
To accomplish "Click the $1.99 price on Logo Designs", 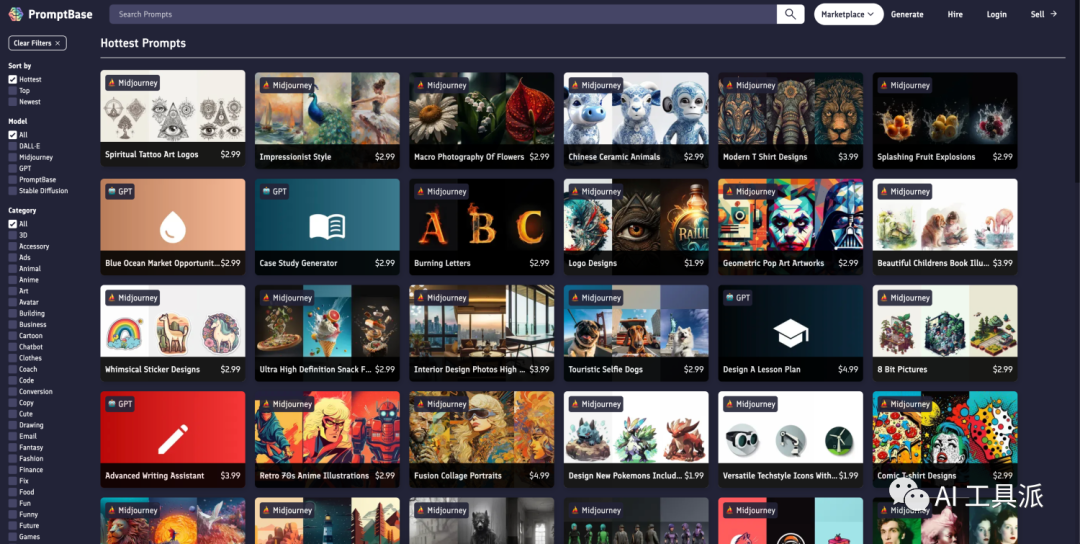I will 694,263.
